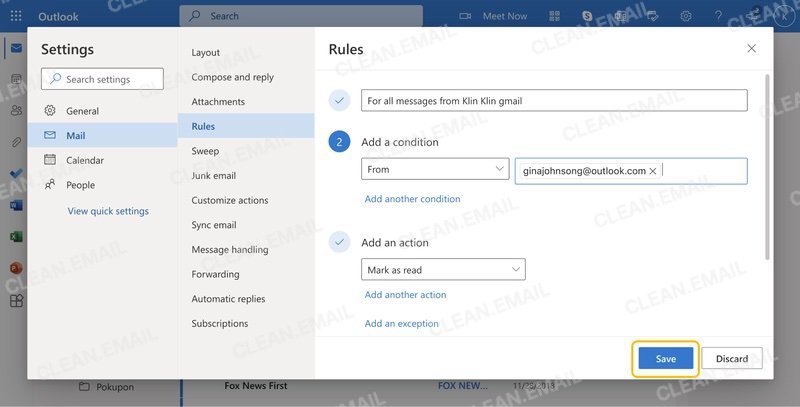Screen dimensions: 800x407
Task: Open Sync email settings
Action: (246, 225)
